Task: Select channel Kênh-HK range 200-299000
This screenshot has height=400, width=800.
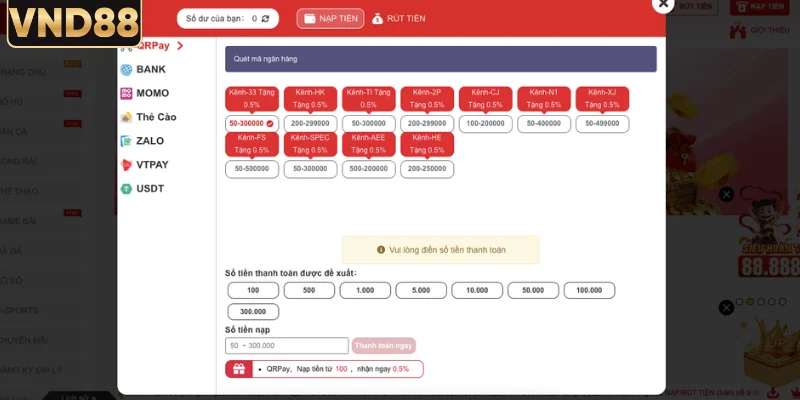Action: (x=310, y=123)
